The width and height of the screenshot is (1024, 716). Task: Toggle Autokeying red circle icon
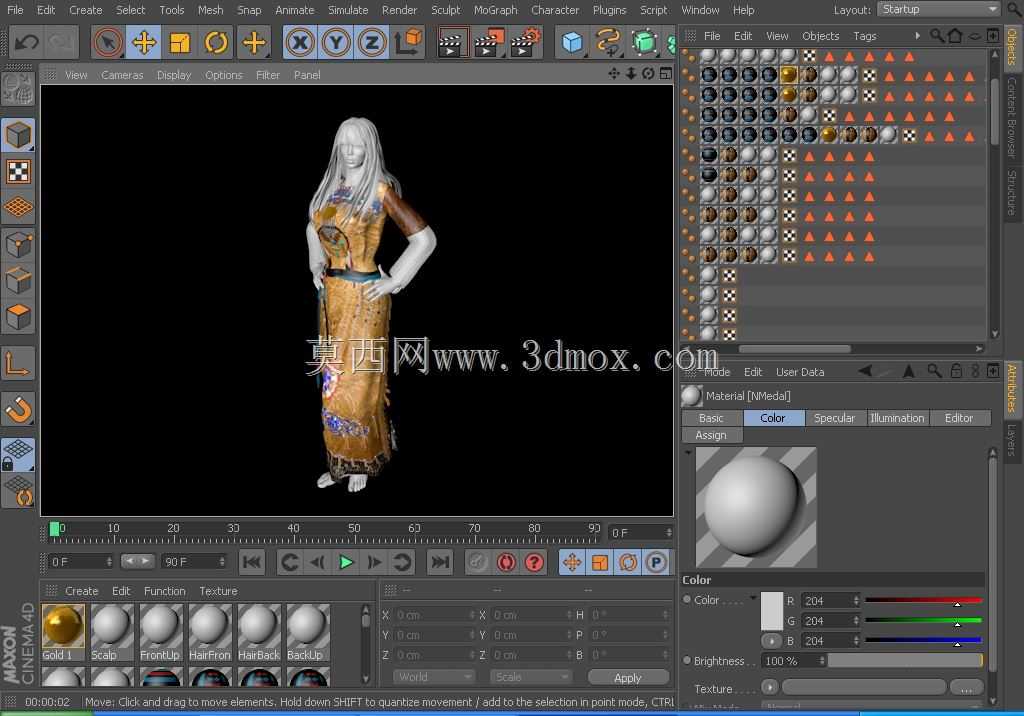506,562
